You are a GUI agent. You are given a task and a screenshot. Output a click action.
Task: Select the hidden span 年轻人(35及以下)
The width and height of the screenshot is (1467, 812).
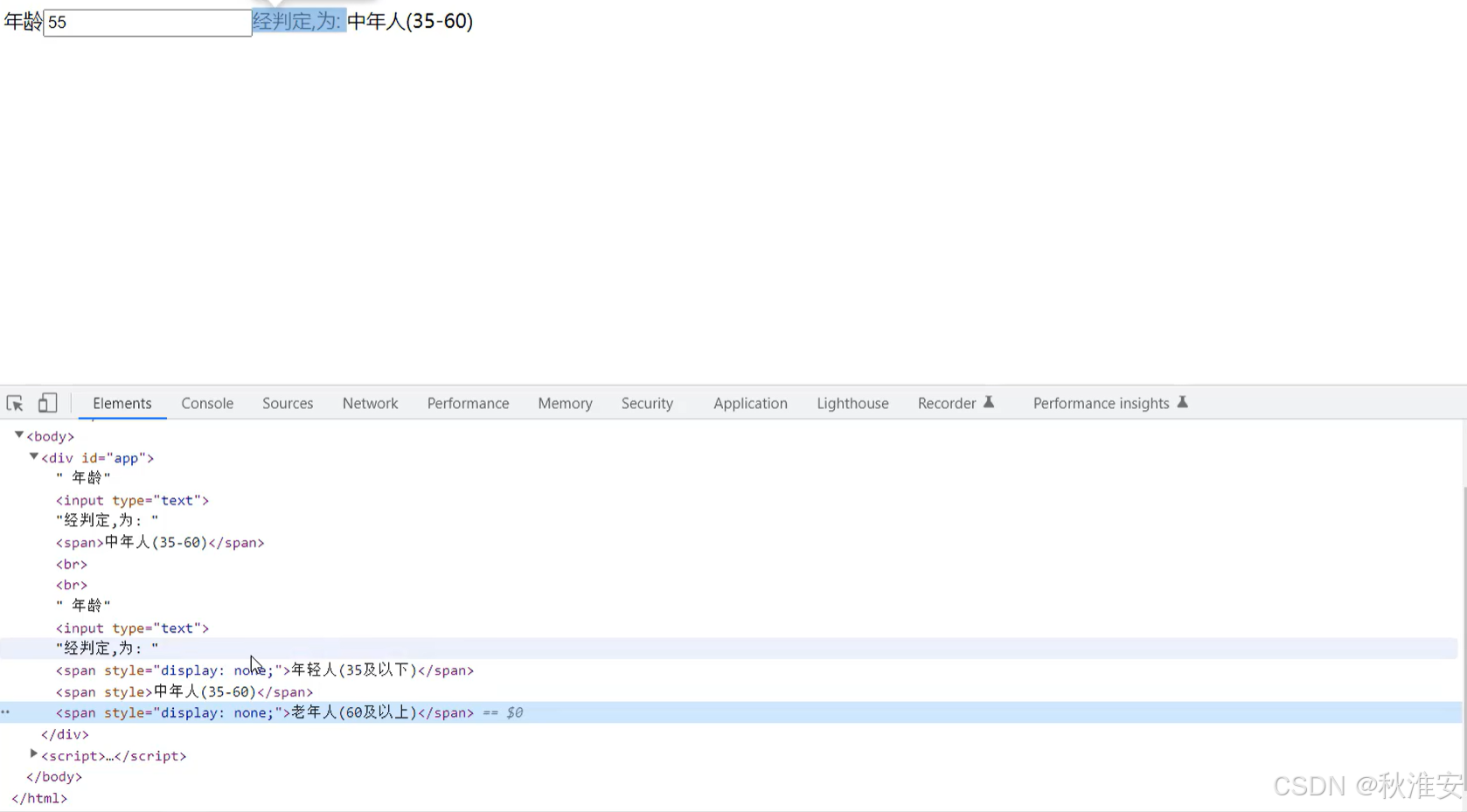point(265,670)
